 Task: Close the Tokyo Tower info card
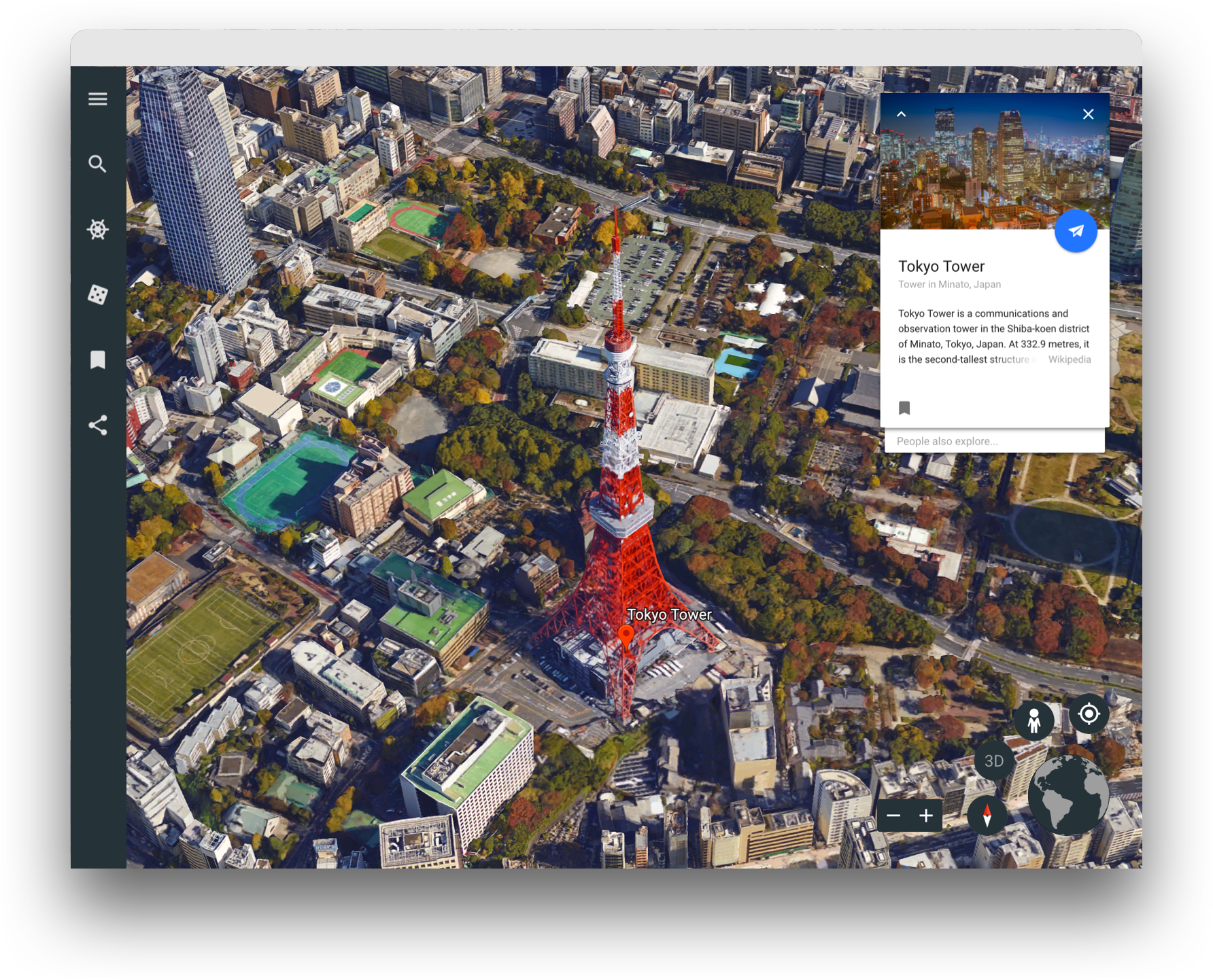[x=1088, y=114]
